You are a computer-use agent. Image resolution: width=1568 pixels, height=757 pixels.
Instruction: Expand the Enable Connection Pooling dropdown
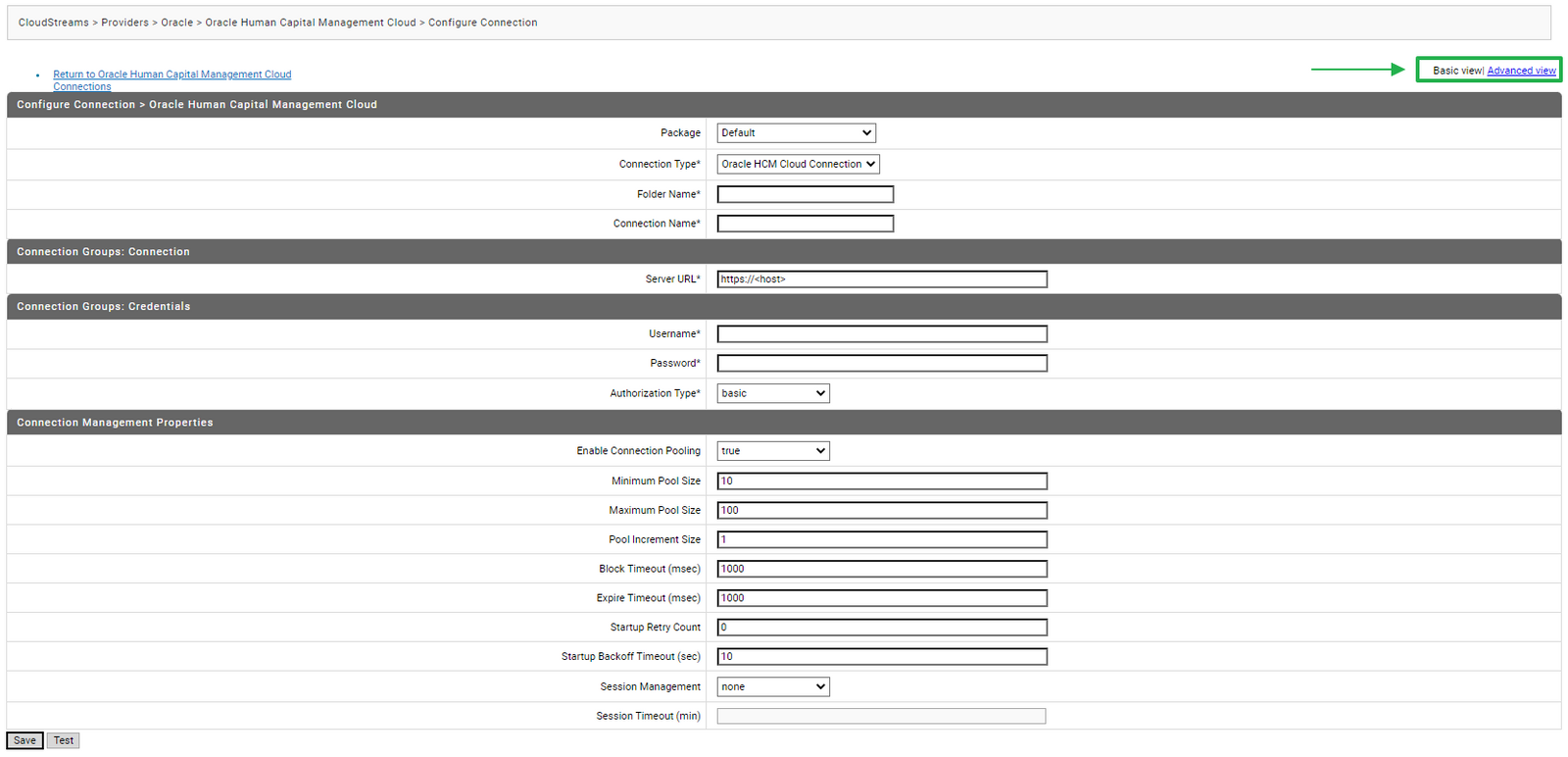tap(772, 451)
